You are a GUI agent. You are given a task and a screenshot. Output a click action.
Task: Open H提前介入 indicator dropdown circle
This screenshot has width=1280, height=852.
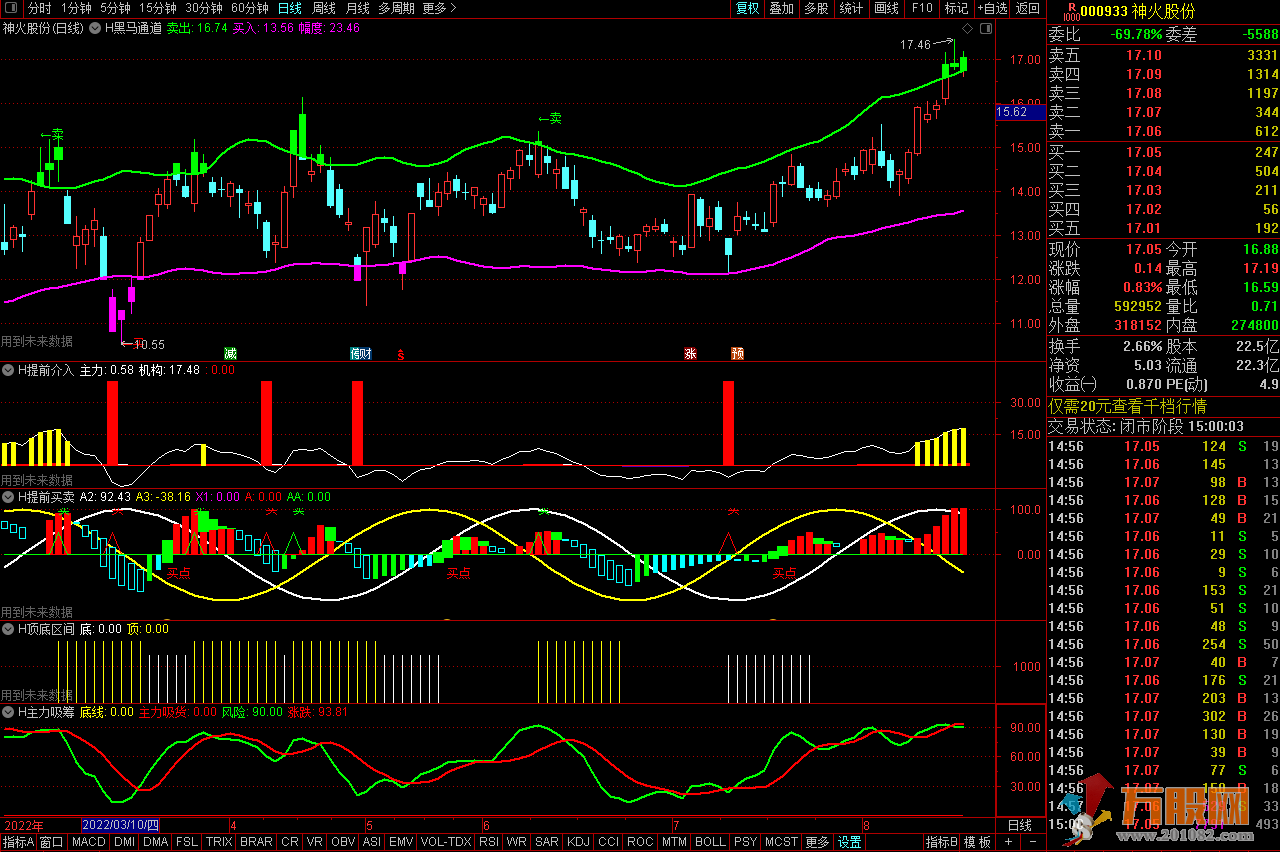point(9,370)
